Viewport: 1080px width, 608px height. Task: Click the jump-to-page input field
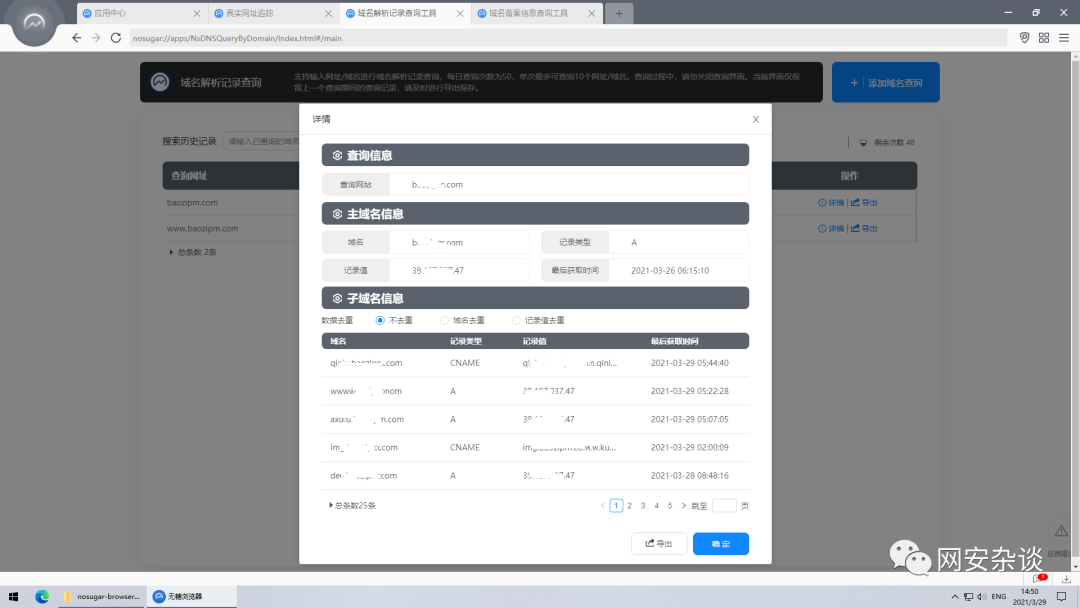[724, 505]
